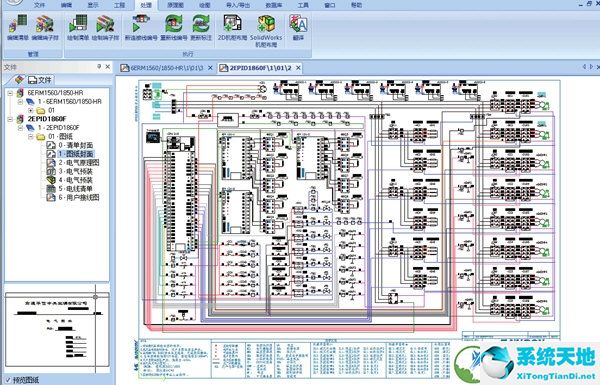Select the 6 - 用户接线图 tree item
This screenshot has width=600, height=385.
[x=78, y=197]
